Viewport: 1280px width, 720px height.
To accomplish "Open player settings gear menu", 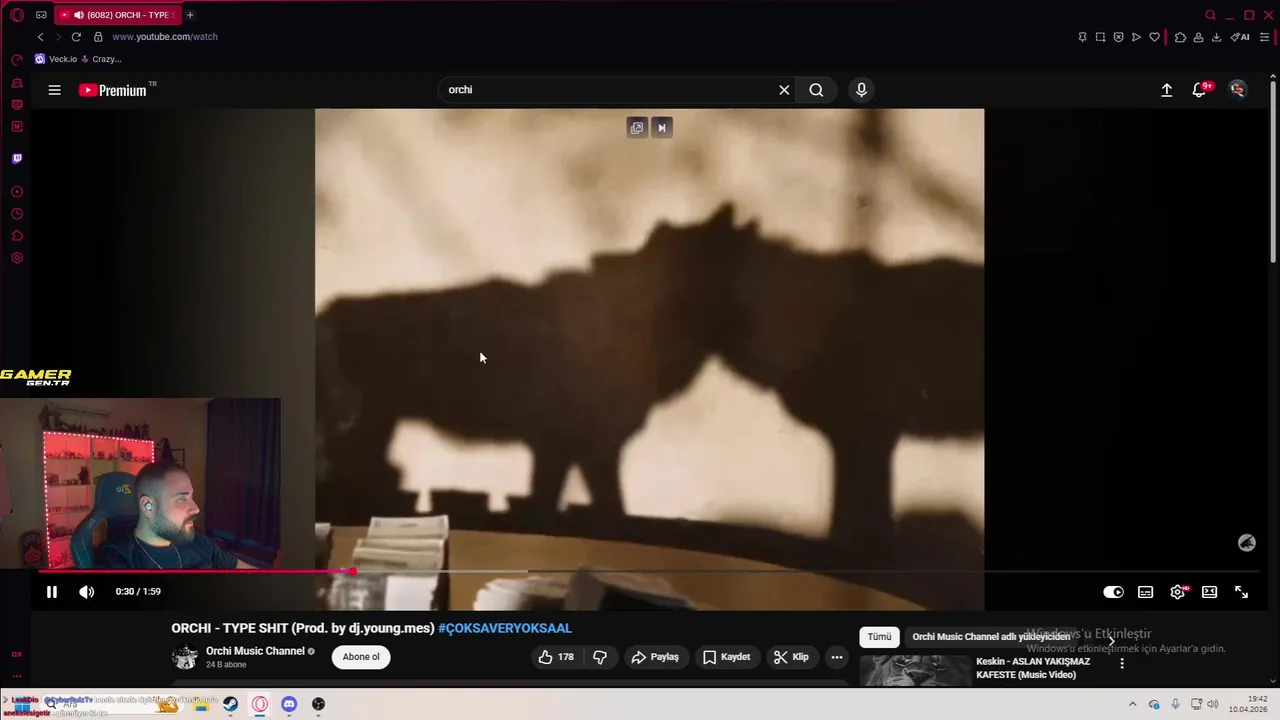I will (1178, 592).
